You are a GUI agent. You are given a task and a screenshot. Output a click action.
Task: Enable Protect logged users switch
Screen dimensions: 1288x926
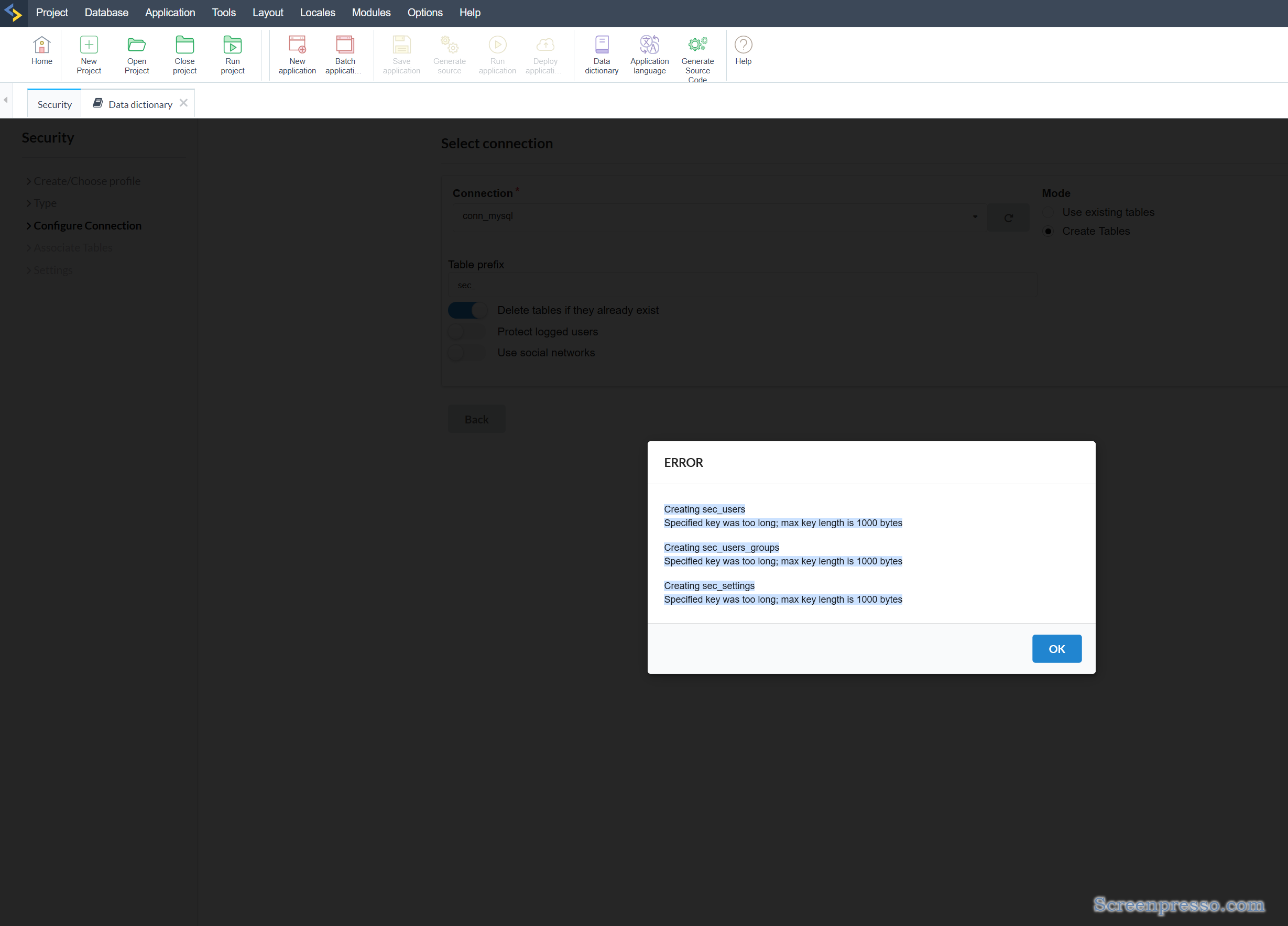point(467,332)
